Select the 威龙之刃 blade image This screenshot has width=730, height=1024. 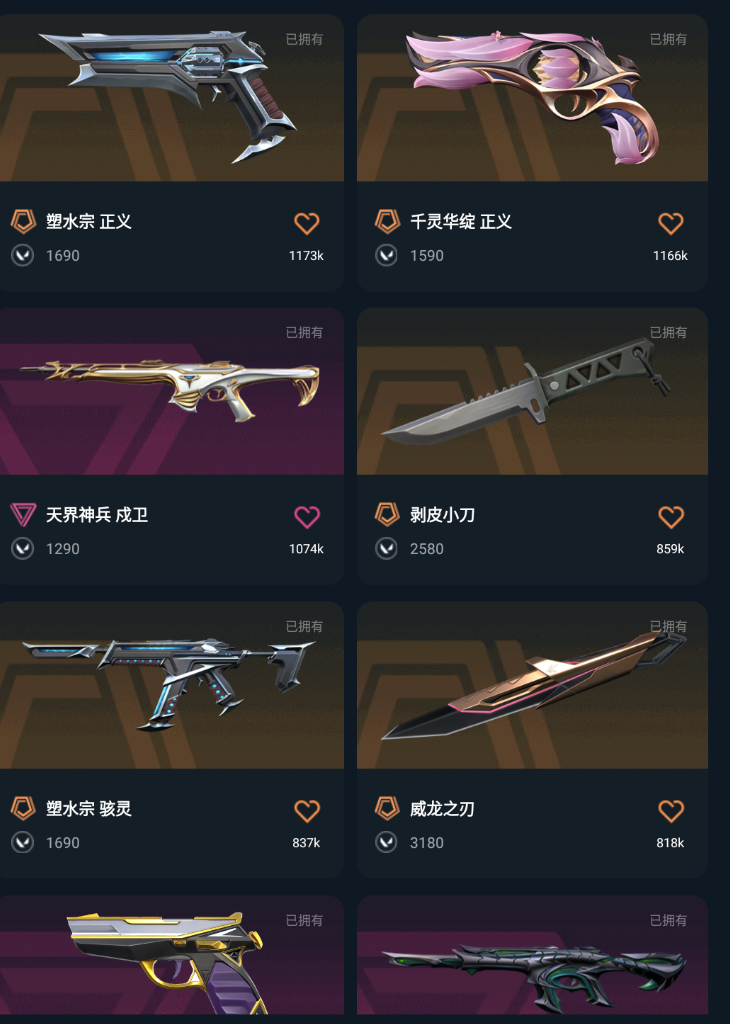click(x=532, y=685)
